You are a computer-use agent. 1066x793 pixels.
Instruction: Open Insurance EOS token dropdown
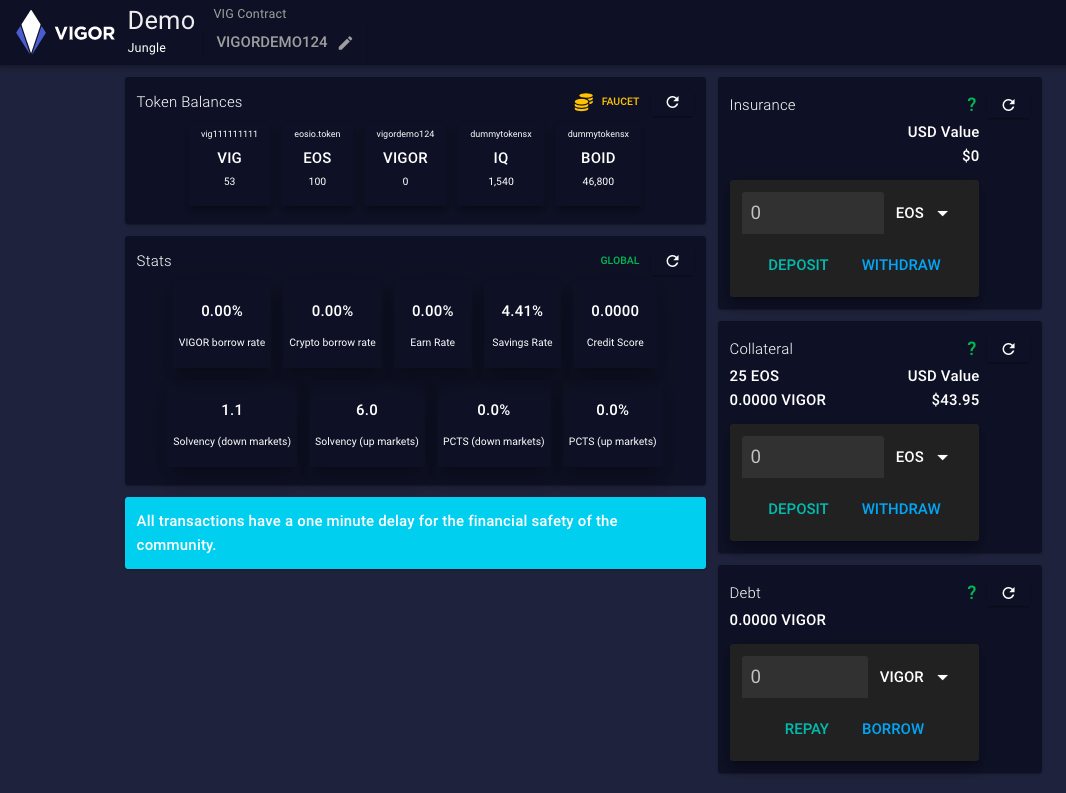921,213
